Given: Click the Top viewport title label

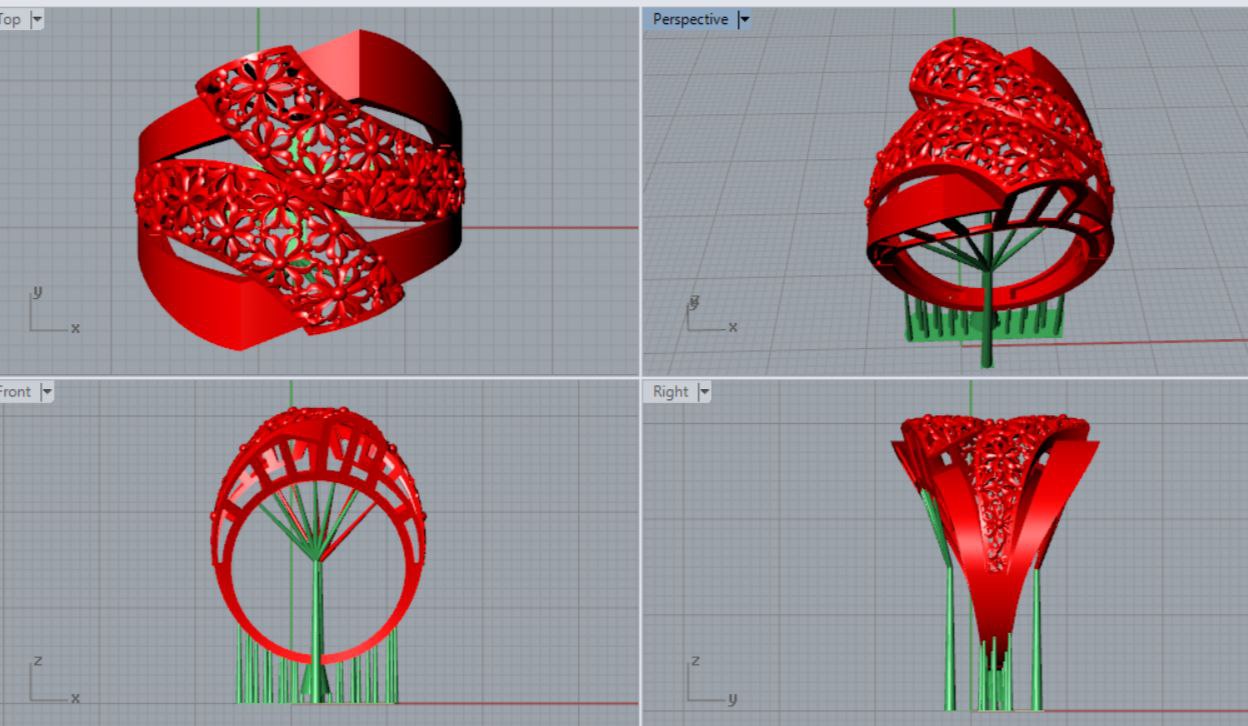Looking at the screenshot, I should coord(11,19).
